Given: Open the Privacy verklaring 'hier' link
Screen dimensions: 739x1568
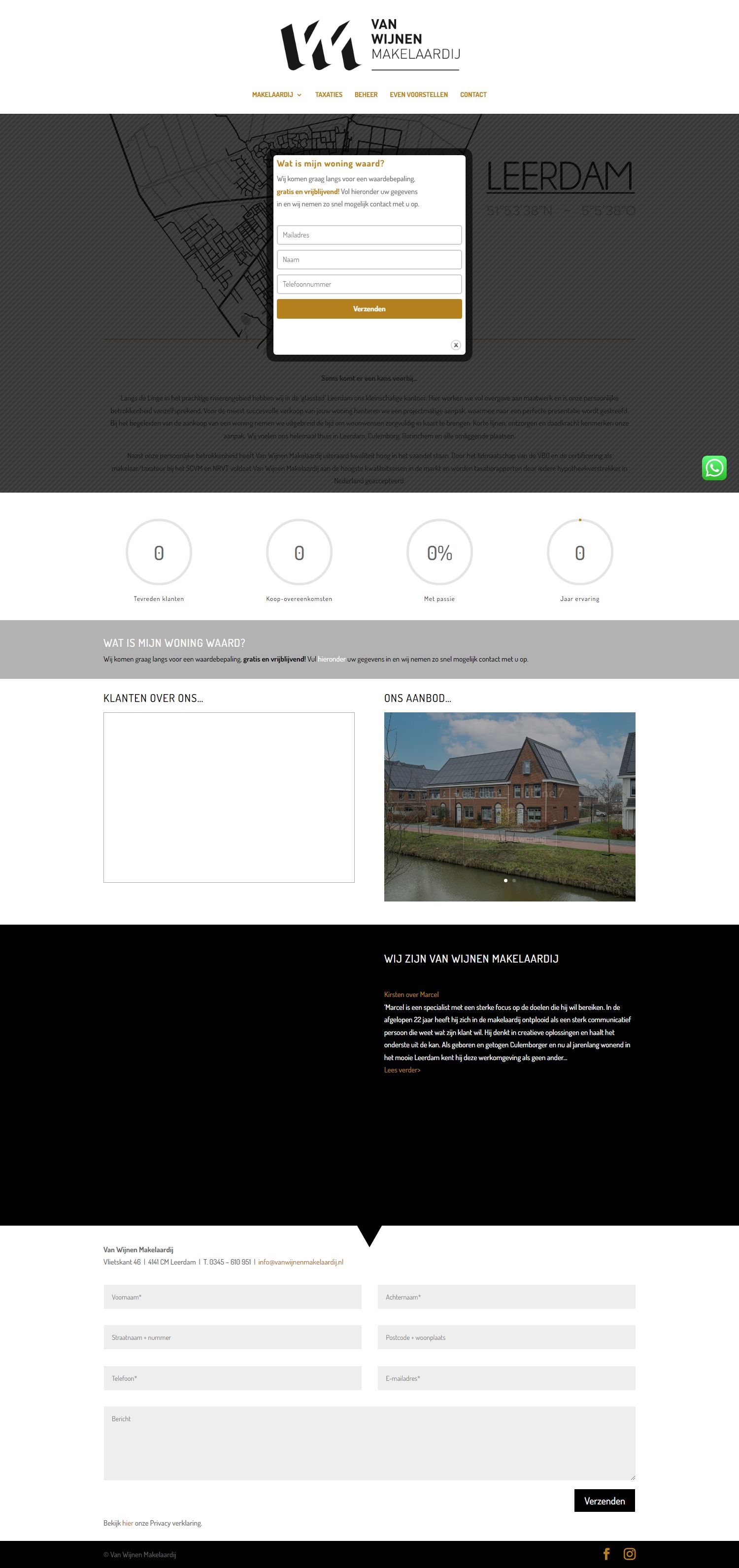Looking at the screenshot, I should pyautogui.click(x=128, y=1523).
